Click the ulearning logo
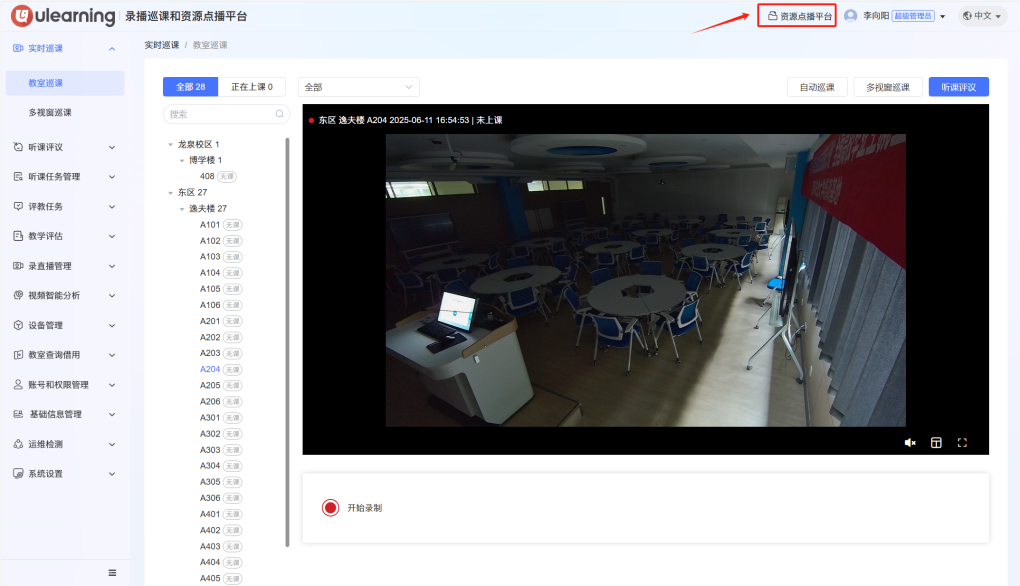Viewport: 1020px width, 586px height. pyautogui.click(x=62, y=16)
